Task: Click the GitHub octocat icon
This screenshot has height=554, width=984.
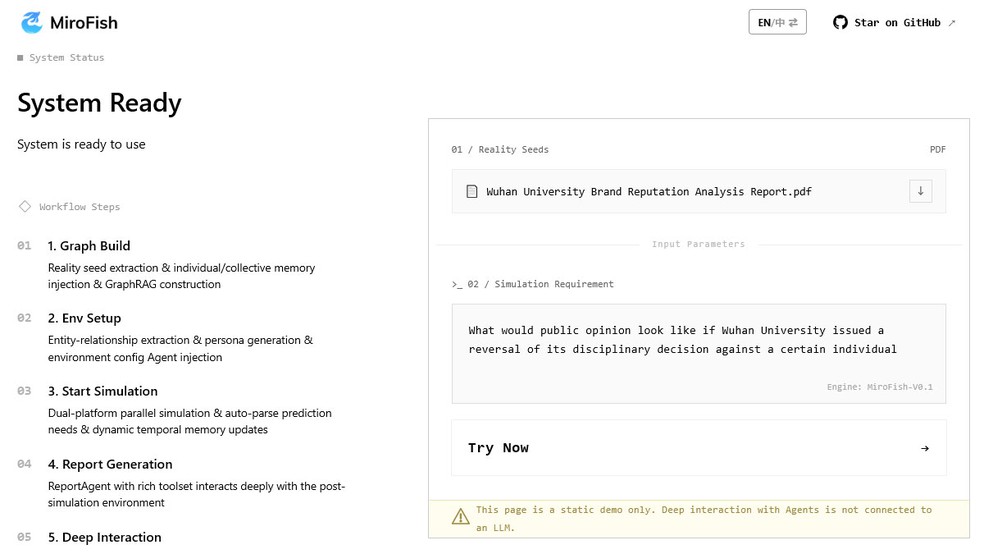Action: 840,22
